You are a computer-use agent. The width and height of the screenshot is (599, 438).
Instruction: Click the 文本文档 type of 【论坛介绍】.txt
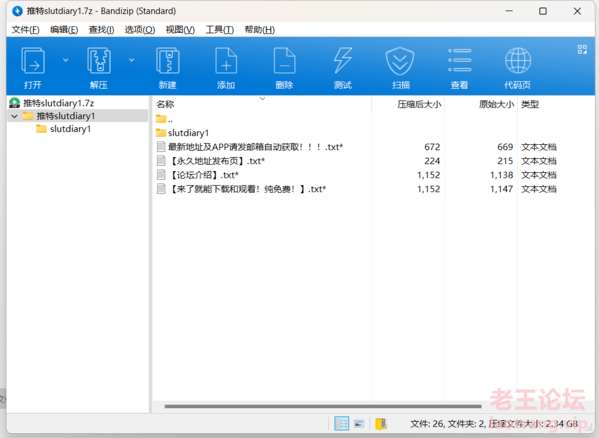[x=539, y=175]
